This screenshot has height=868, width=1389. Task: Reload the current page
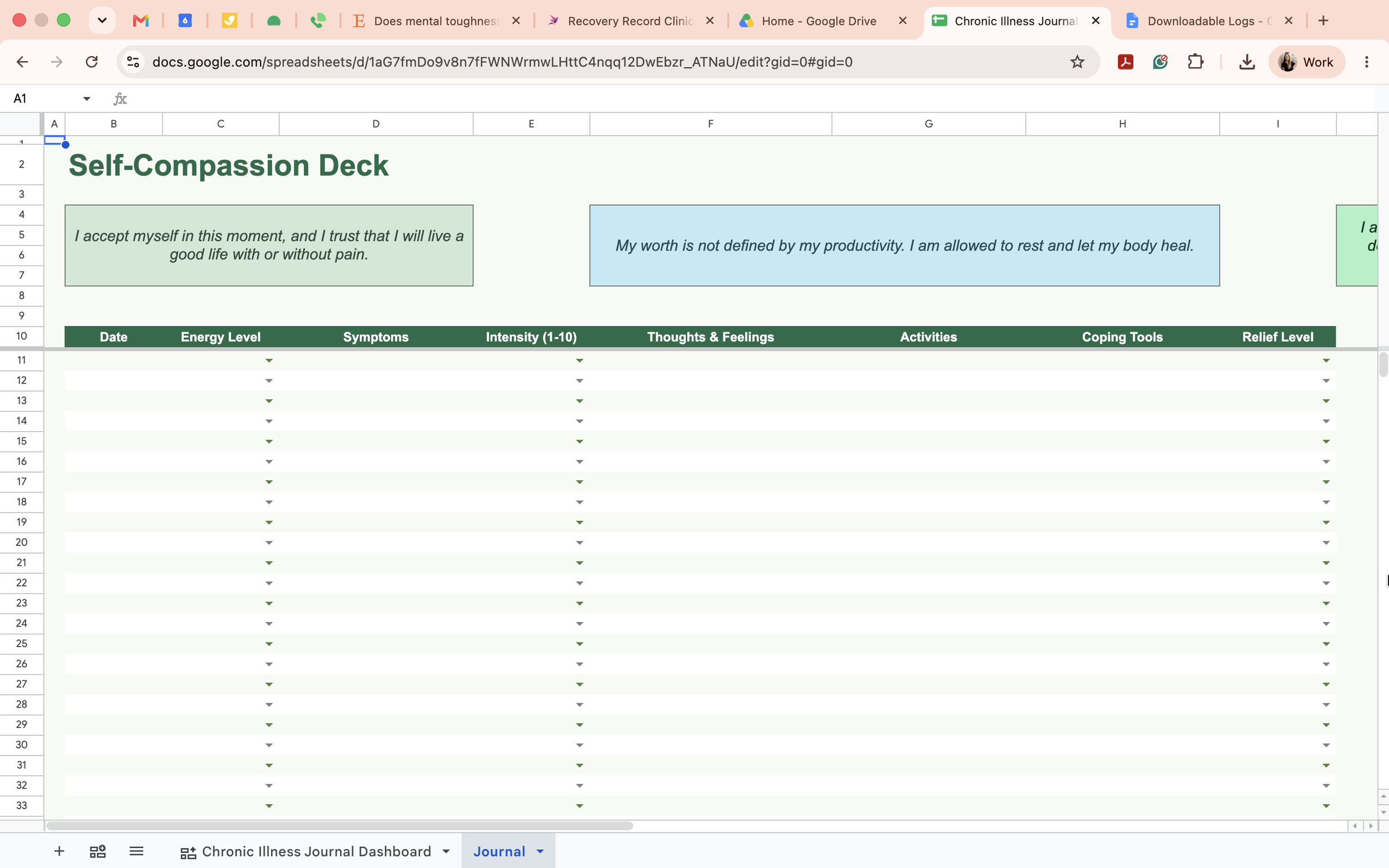(x=92, y=62)
